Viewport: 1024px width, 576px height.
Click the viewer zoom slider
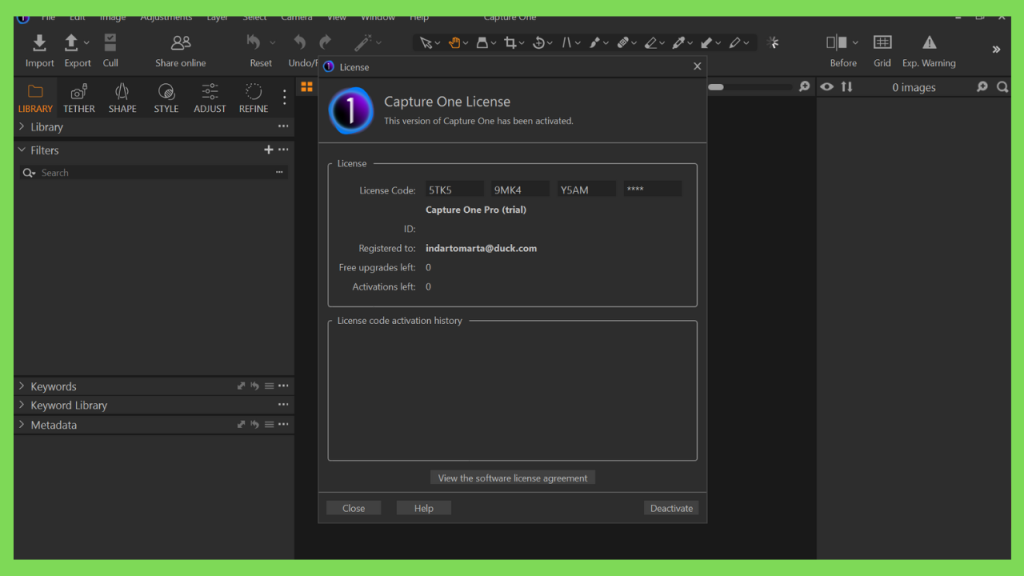(750, 87)
